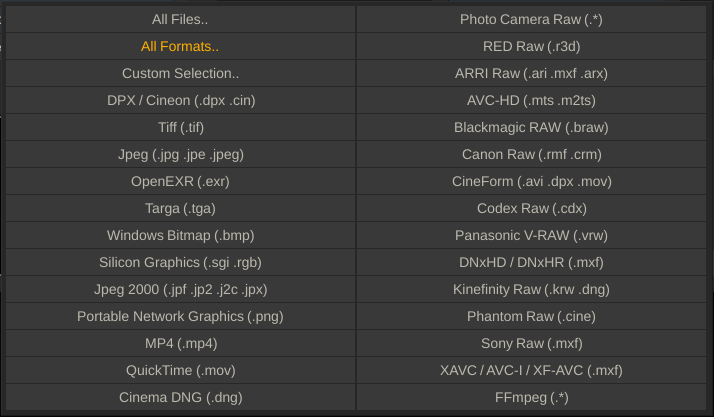Choose Windows Bitmap (.bmp) format
Screen dimensions: 714x417
(180, 235)
